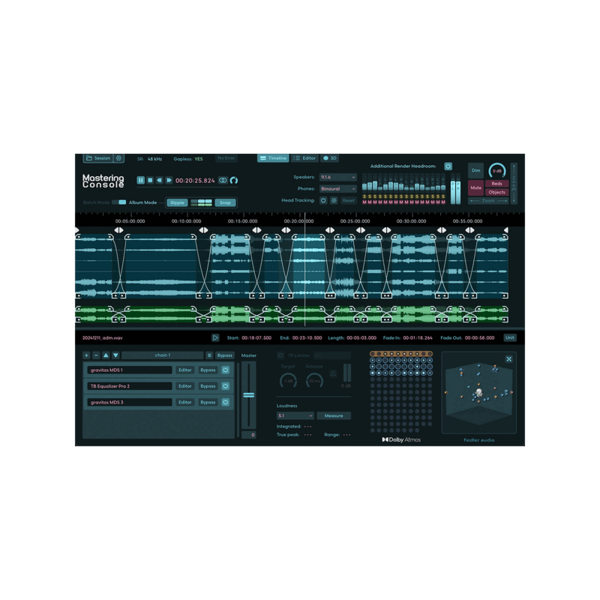Click the red Mute button
The height and width of the screenshot is (600, 600).
click(476, 188)
